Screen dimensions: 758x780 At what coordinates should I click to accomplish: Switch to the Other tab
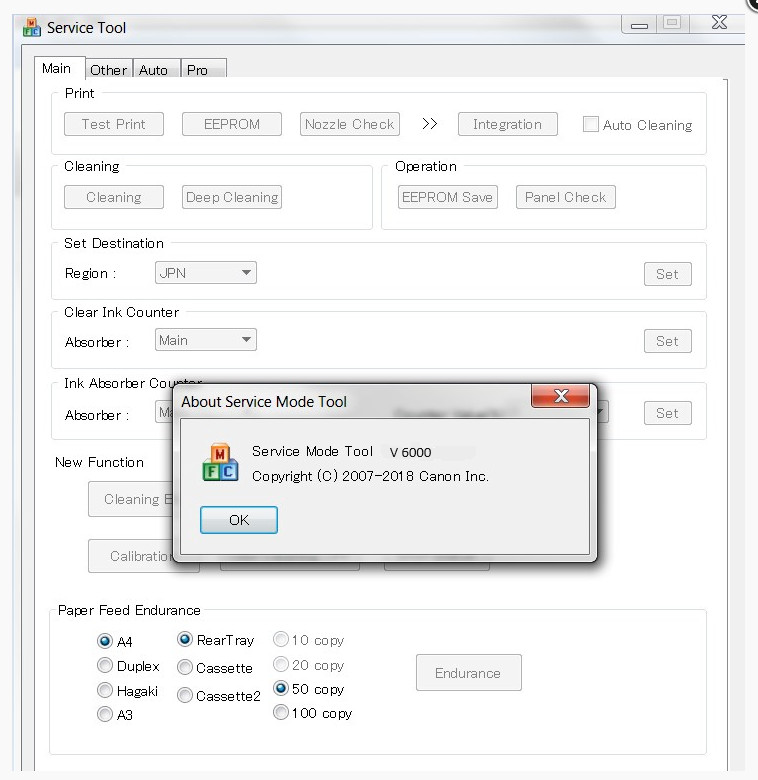tap(108, 70)
